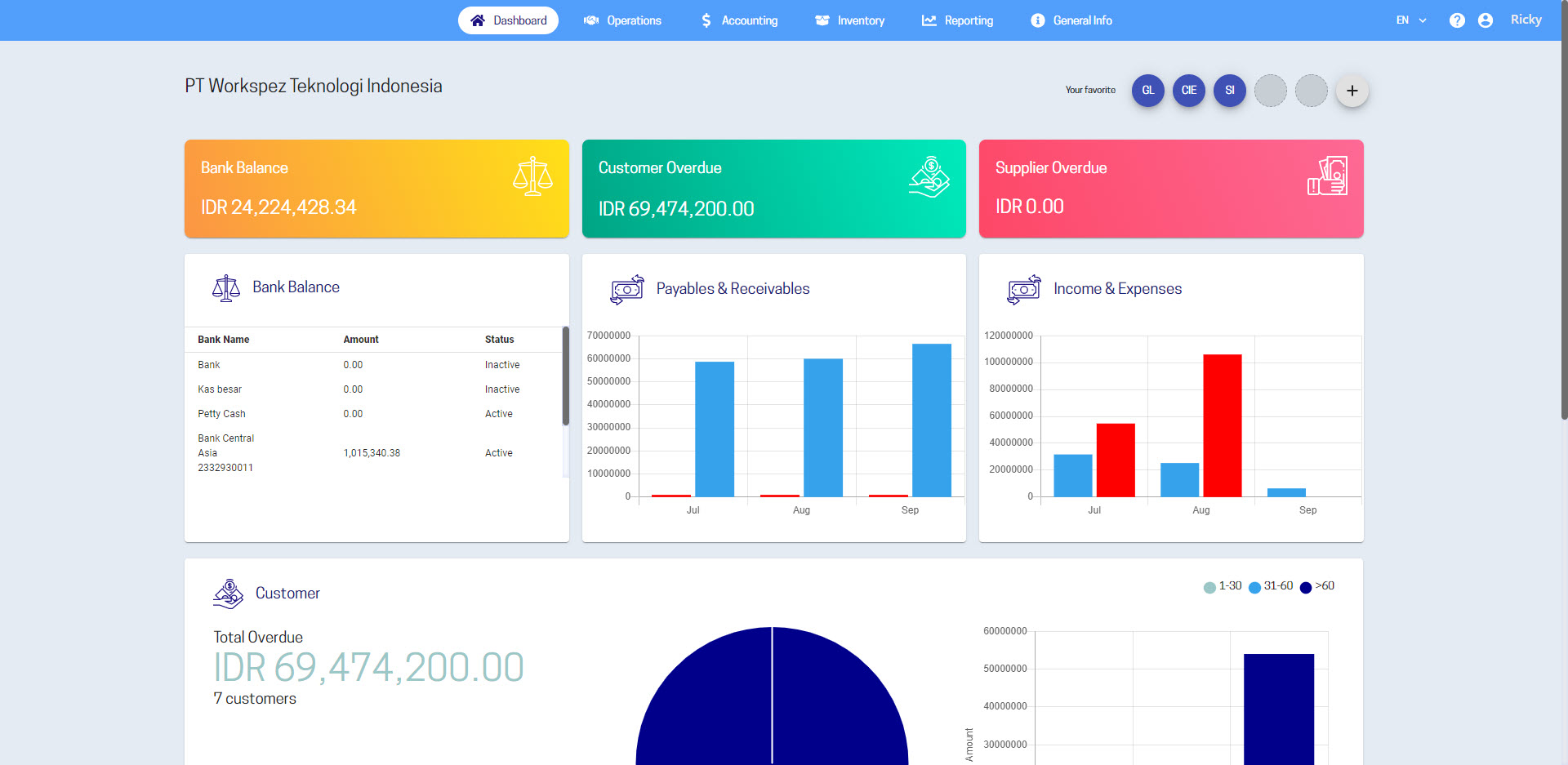Select the Bank Central Asia 2332930011 row
Viewport: 1568px width, 765px height.
[x=373, y=453]
